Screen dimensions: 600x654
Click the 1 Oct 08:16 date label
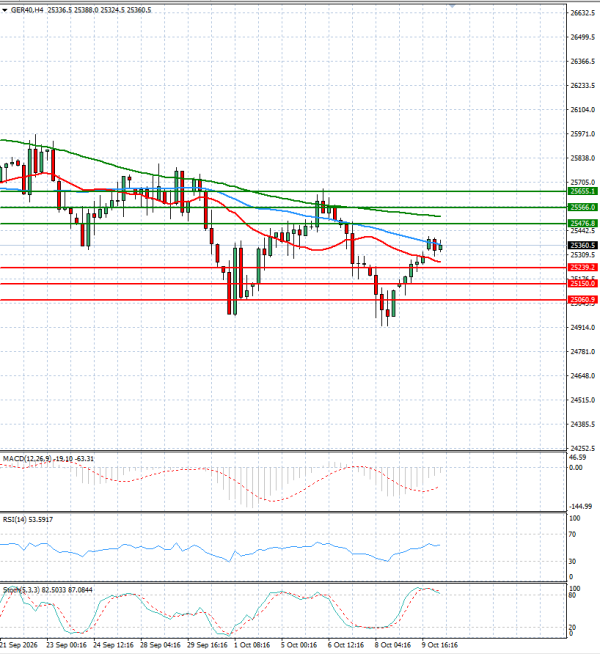point(252,645)
